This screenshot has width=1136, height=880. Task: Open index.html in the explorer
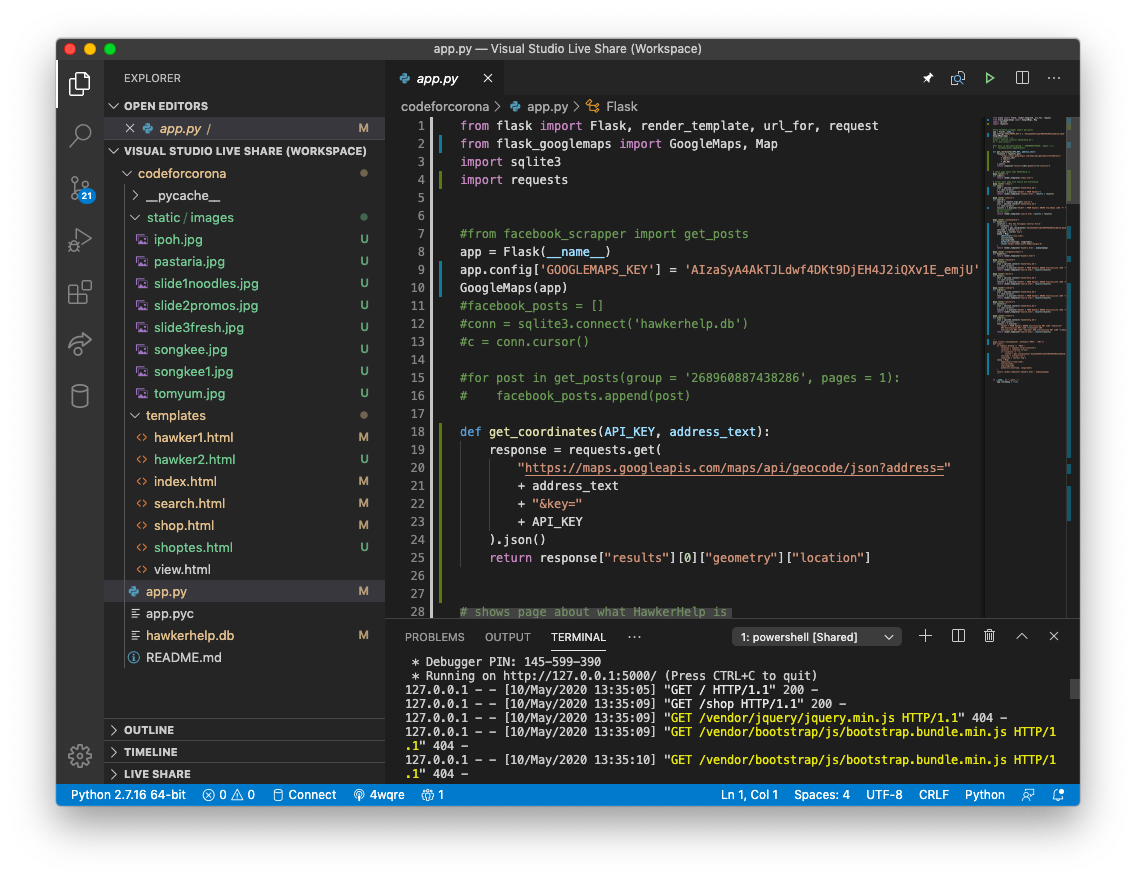coord(185,481)
